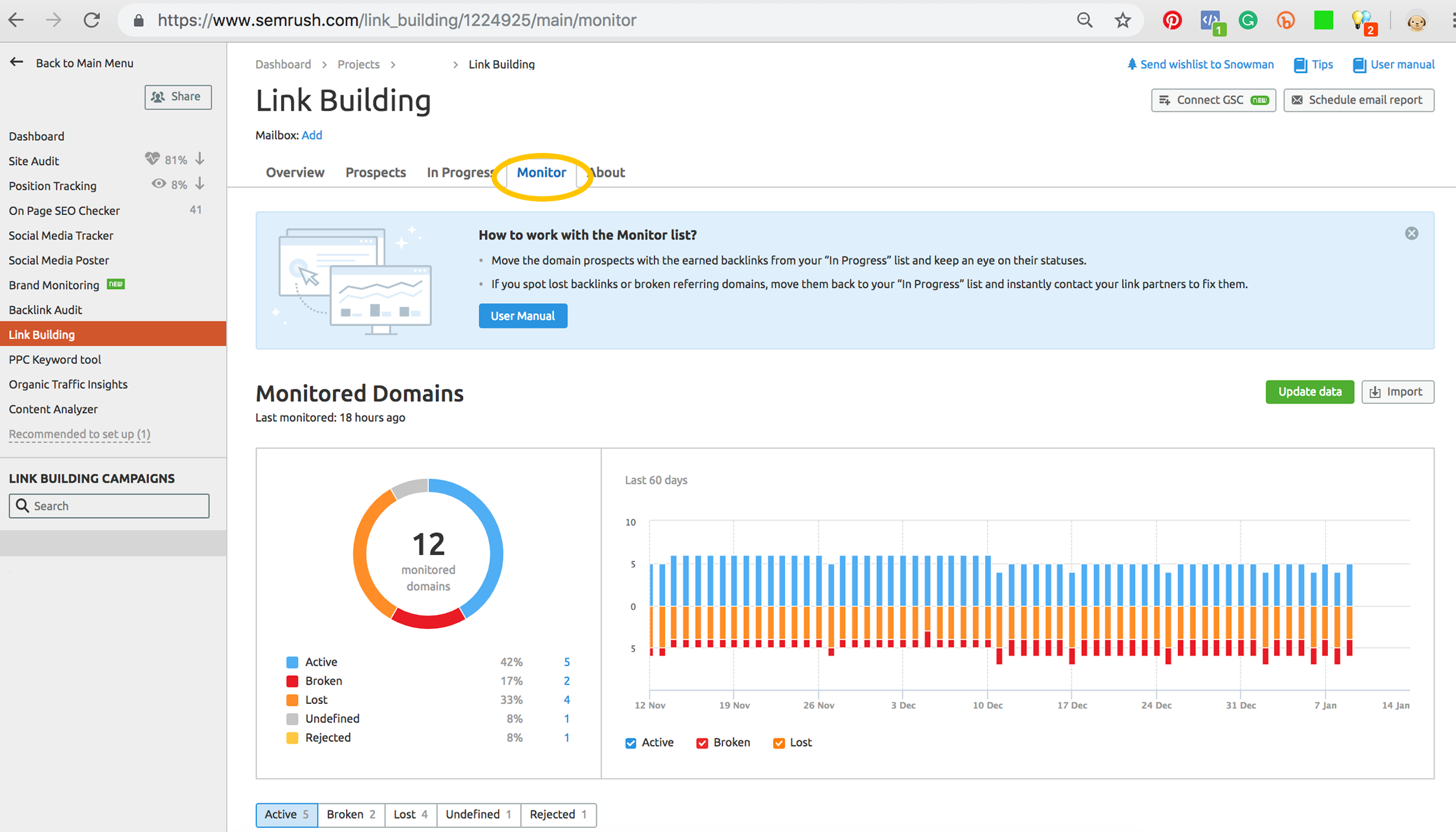
Task: Open the orange b extension icon
Action: click(x=1286, y=21)
